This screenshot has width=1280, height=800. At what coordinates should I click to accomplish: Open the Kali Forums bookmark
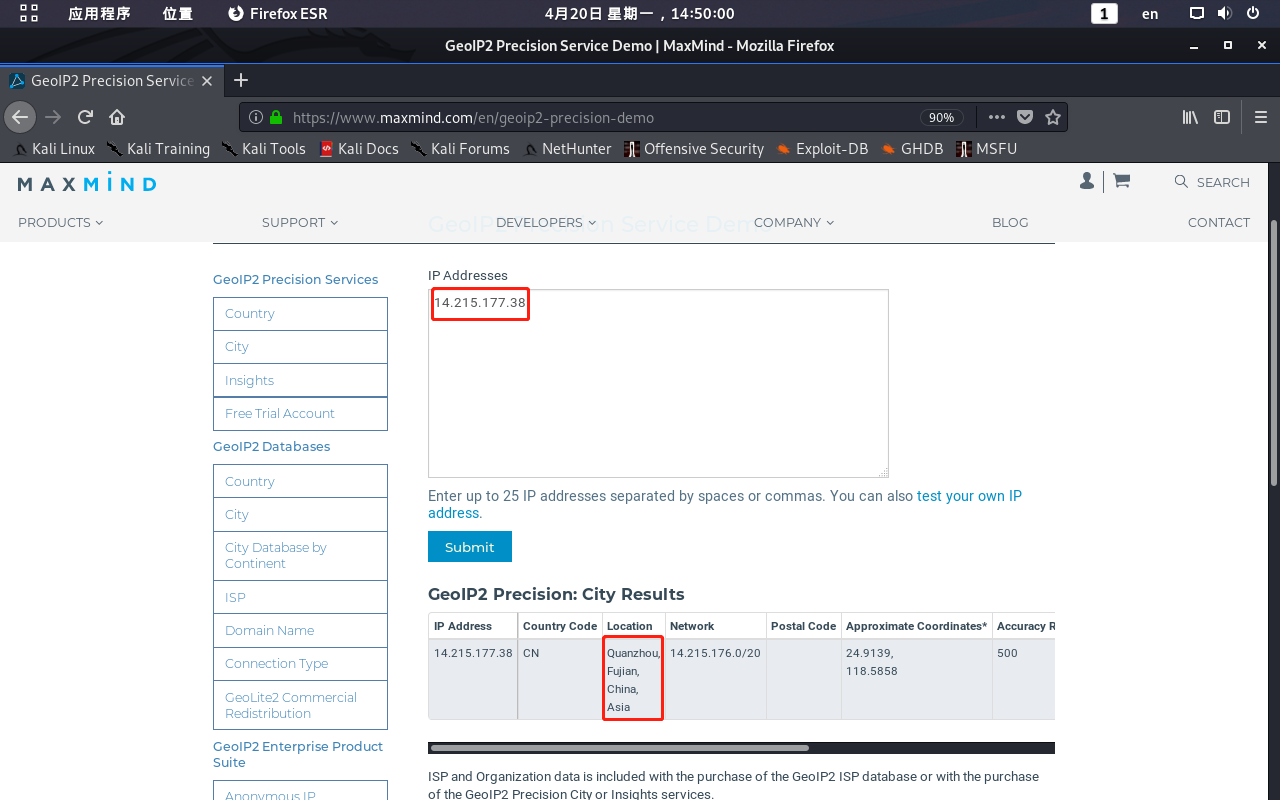tap(461, 149)
